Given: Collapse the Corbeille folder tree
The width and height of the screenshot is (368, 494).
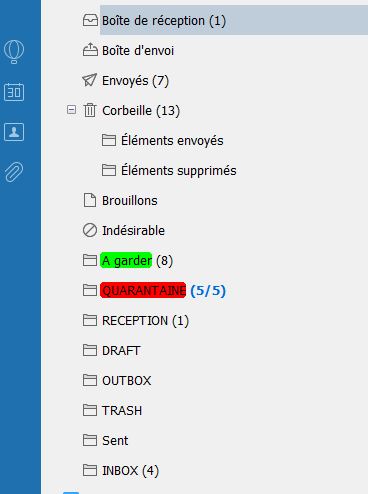Looking at the screenshot, I should 71,110.
